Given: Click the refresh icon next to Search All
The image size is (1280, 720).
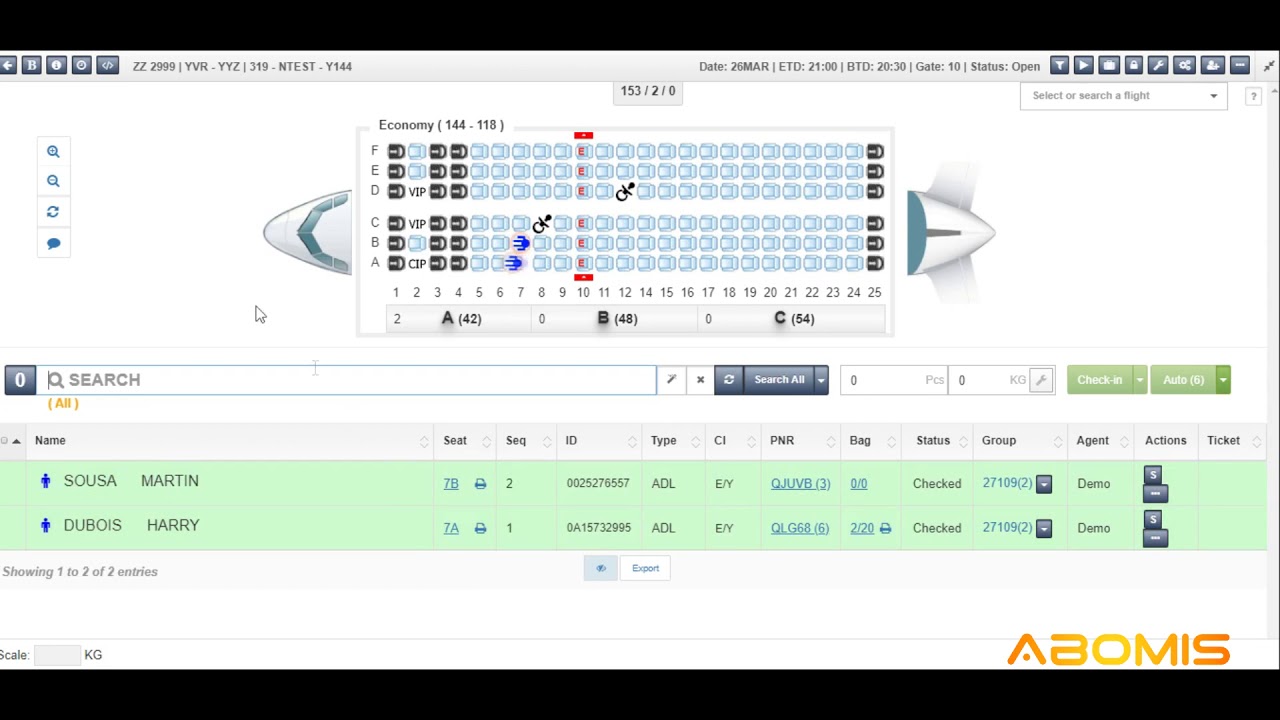Looking at the screenshot, I should [729, 380].
